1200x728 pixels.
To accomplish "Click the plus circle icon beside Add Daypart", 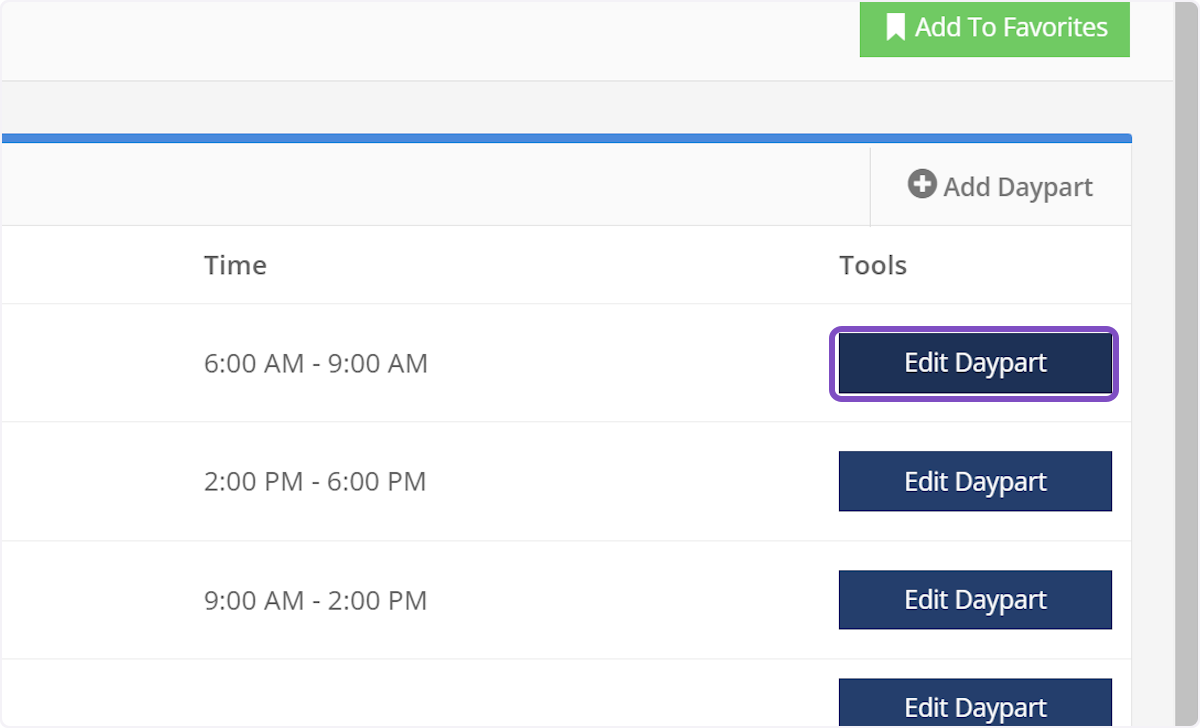I will (921, 185).
